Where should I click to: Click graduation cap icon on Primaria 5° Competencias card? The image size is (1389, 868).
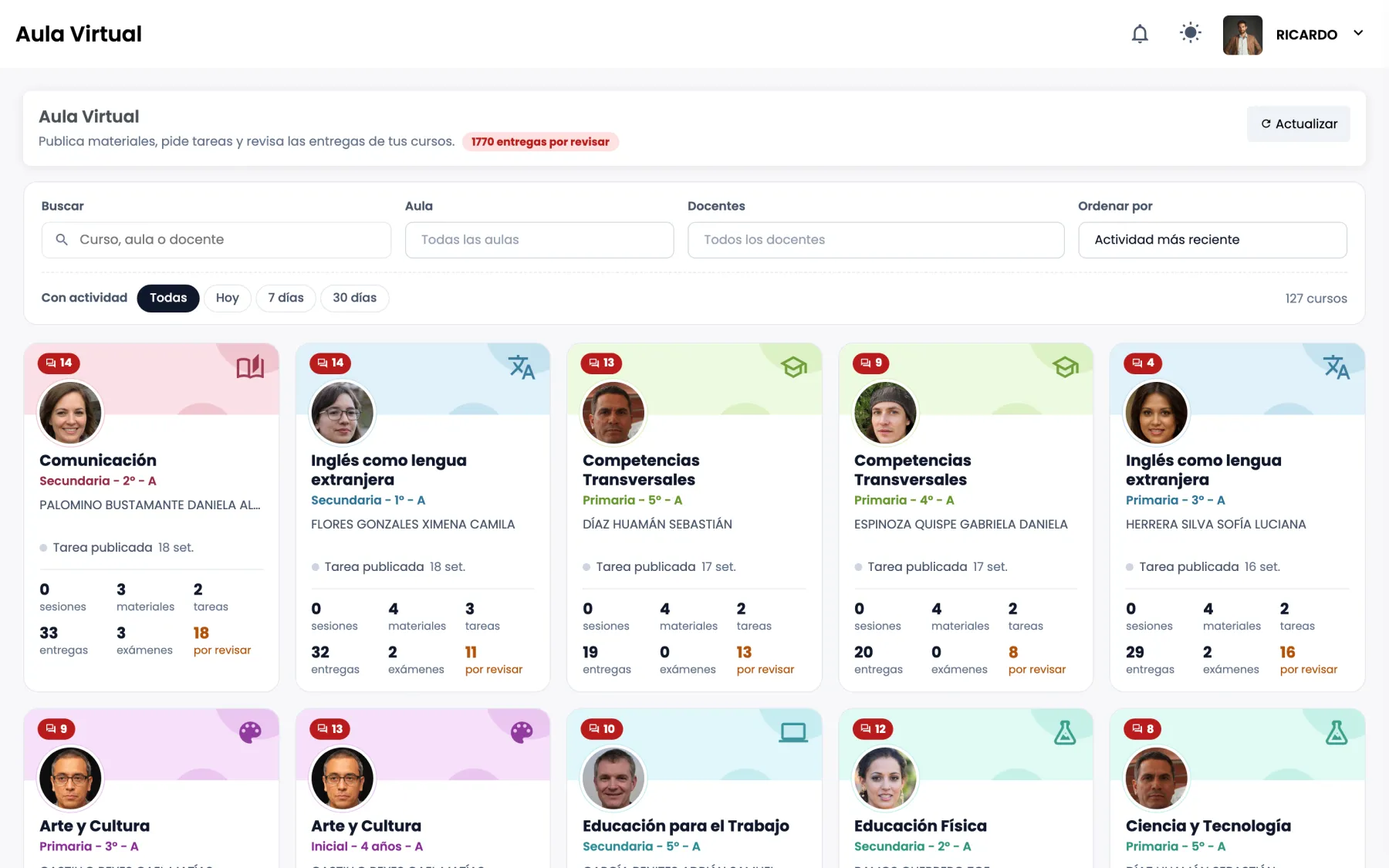click(x=793, y=367)
